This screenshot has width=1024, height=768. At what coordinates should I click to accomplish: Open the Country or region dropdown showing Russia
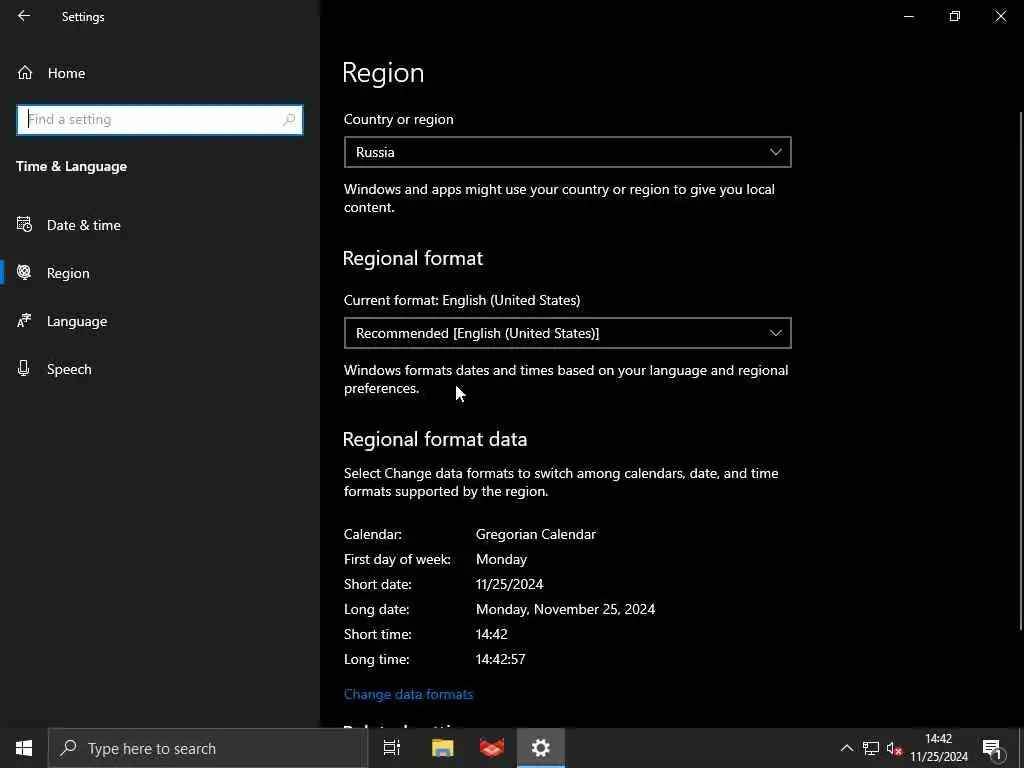click(x=568, y=152)
